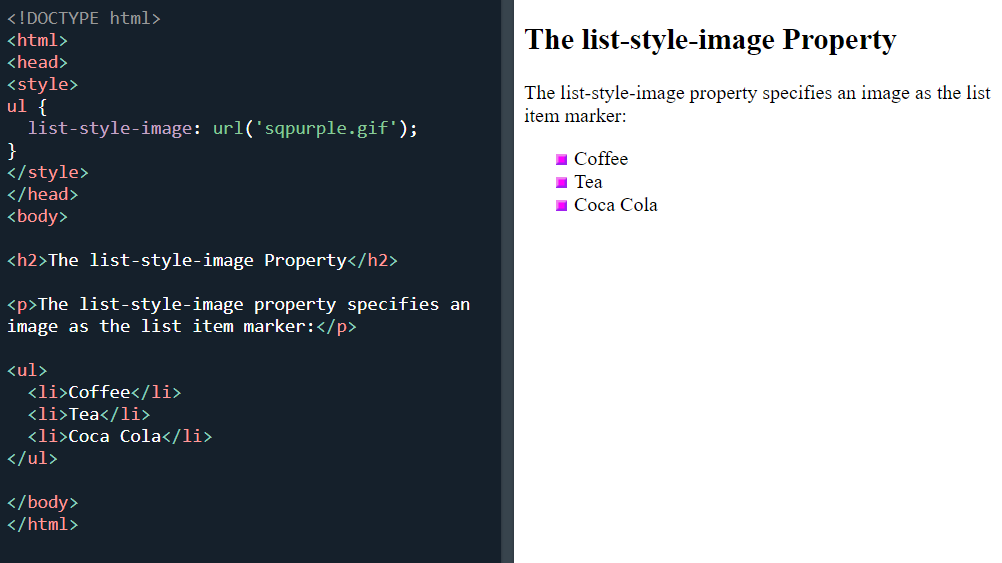Click the opening <body> tag in code
The width and height of the screenshot is (1002, 563).
click(x=37, y=217)
